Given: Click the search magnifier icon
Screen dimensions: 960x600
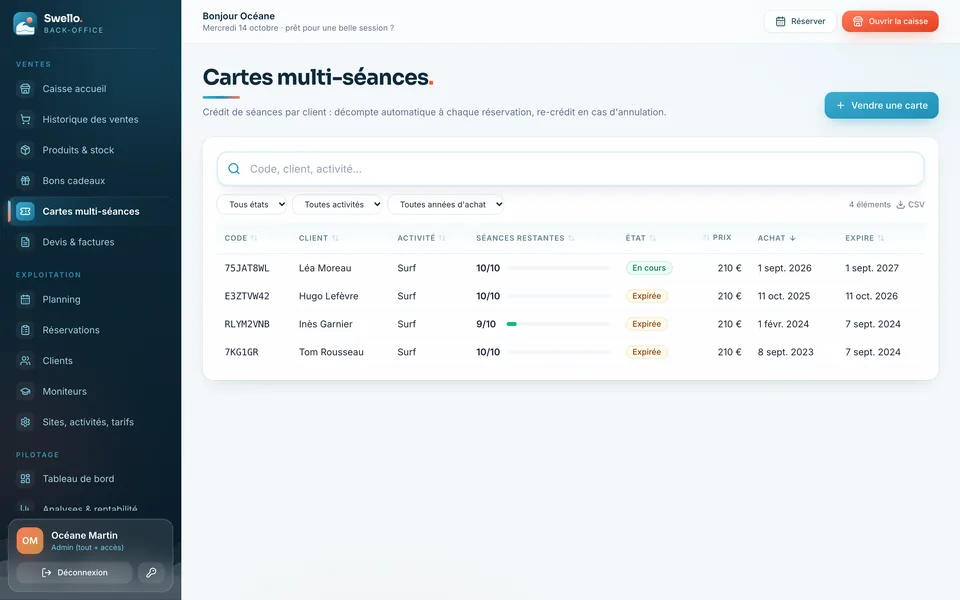Looking at the screenshot, I should click(x=234, y=169).
